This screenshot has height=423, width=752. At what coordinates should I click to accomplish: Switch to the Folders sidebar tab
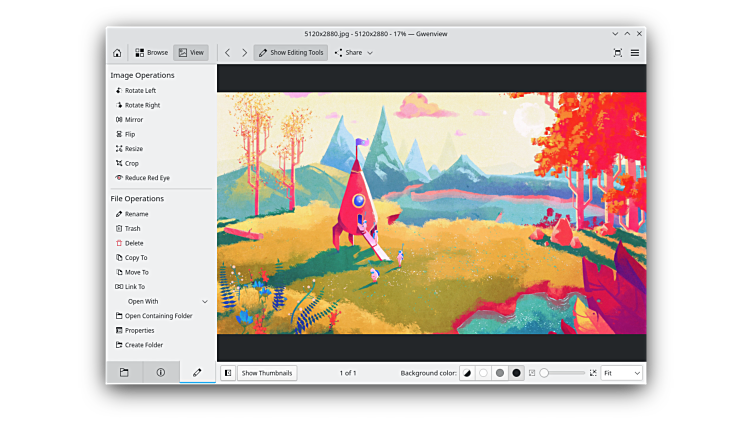[x=124, y=373]
